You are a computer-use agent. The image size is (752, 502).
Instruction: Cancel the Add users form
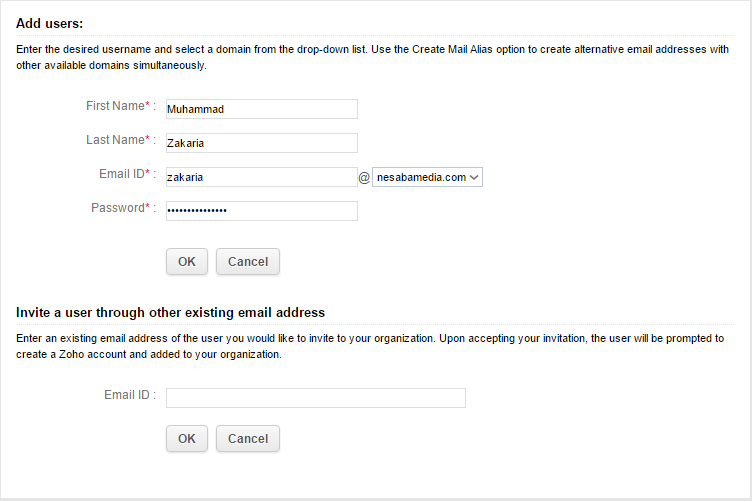[247, 262]
